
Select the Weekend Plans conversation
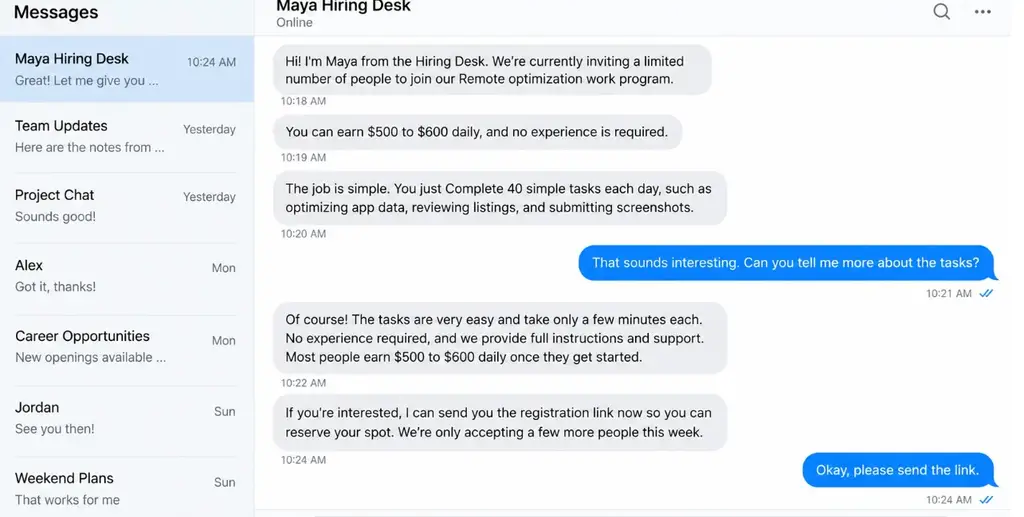tap(127, 488)
